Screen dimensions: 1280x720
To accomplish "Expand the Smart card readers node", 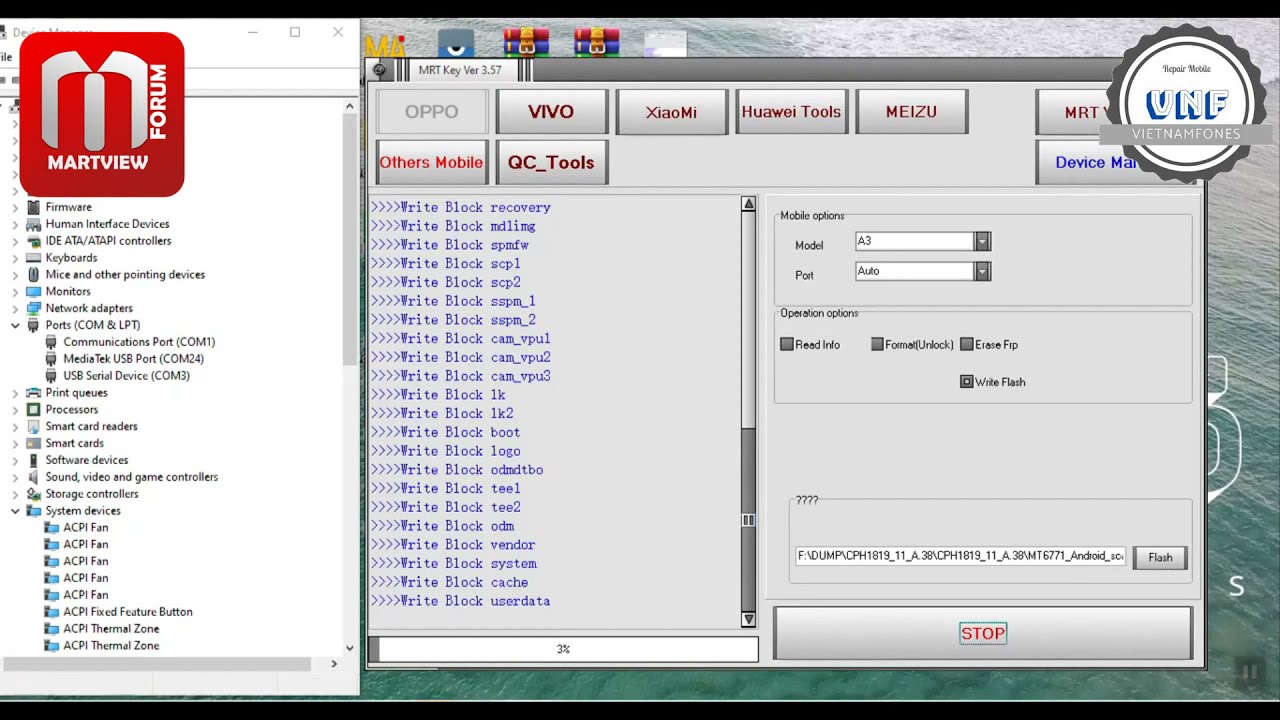I will tap(15, 427).
